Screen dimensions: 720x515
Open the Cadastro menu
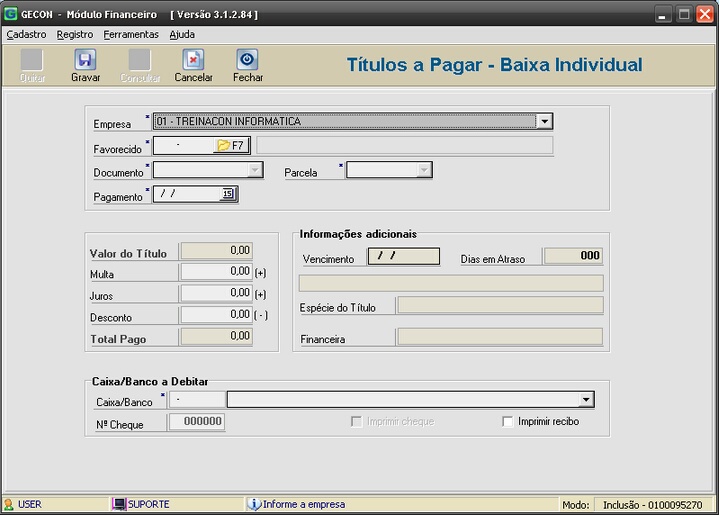[x=26, y=34]
